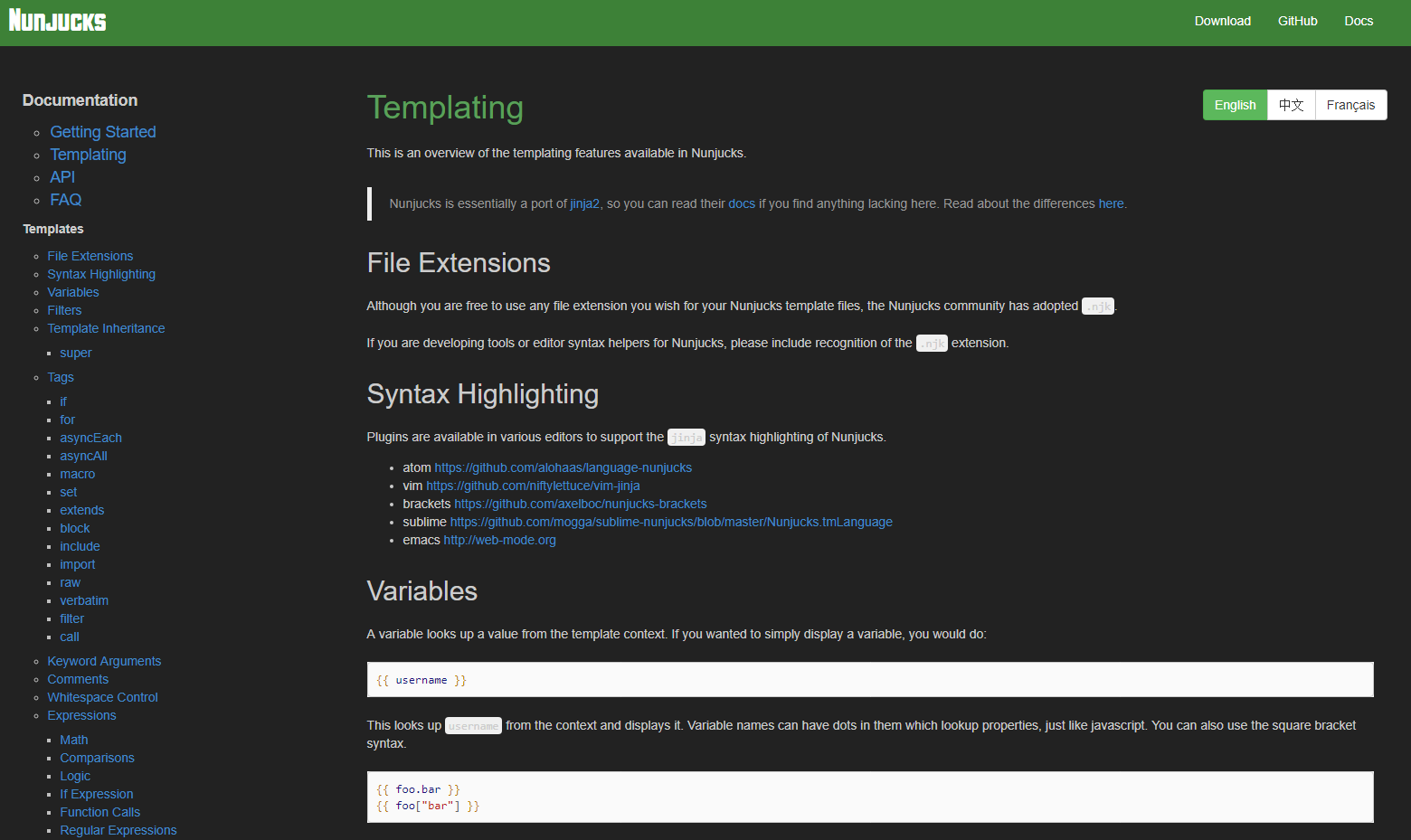Jump to the Tags section

coord(61,377)
